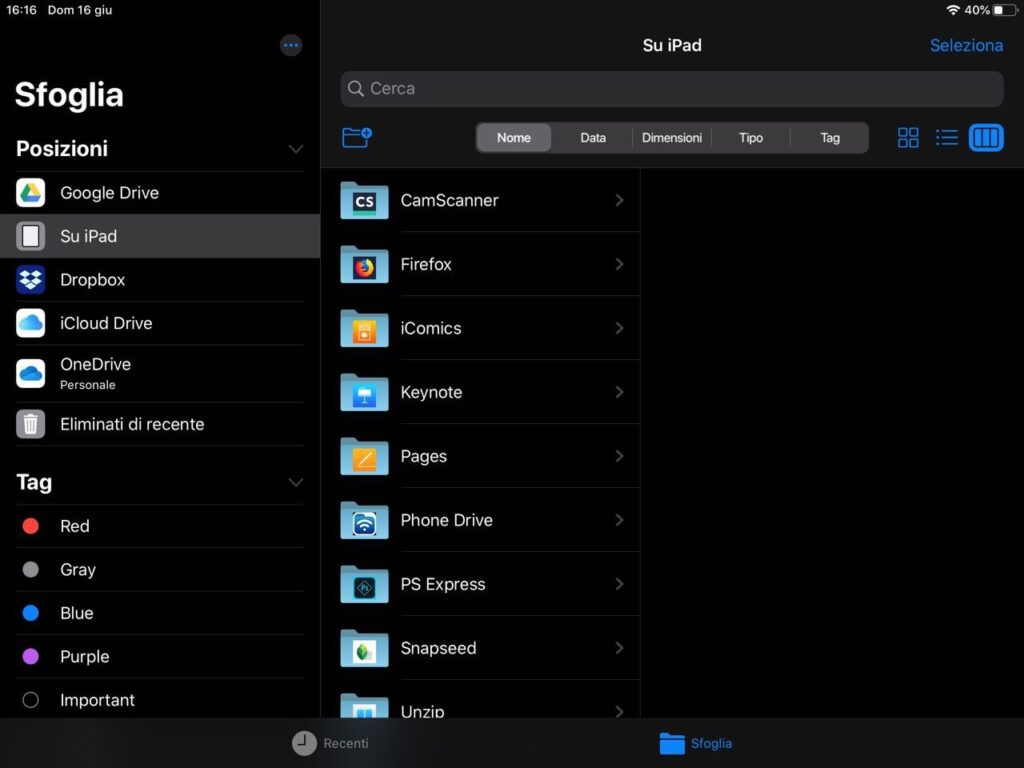Focus the Cerca search field
1024x768 pixels.
(x=671, y=89)
